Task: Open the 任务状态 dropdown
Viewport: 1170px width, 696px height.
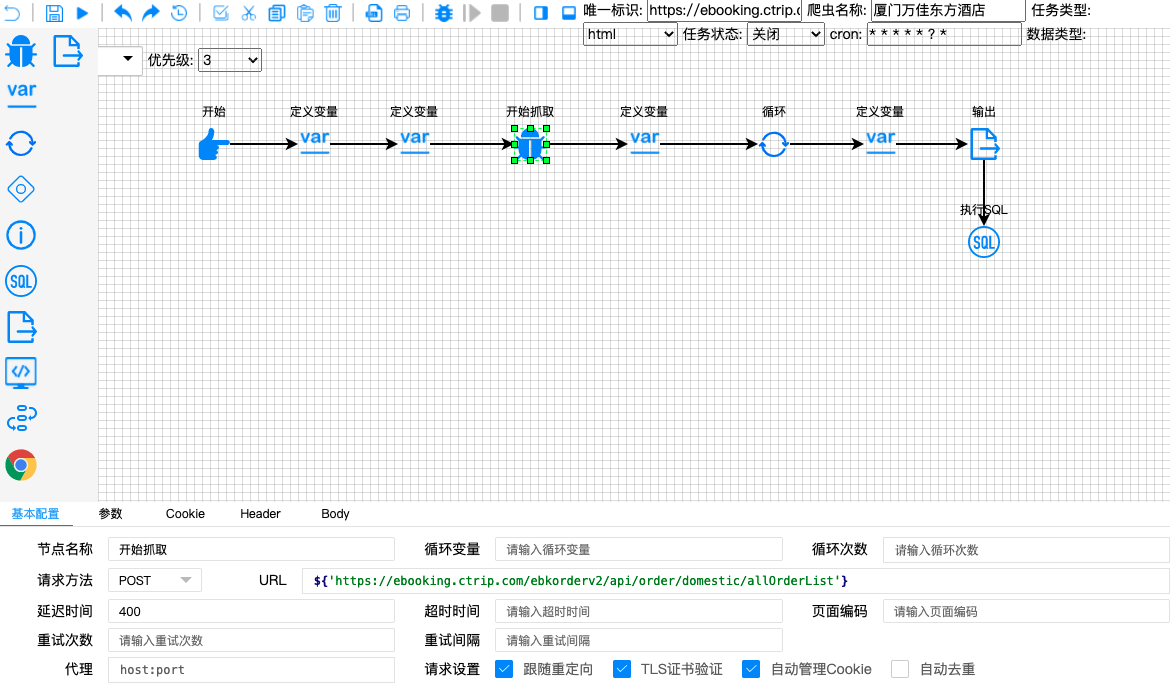Action: pyautogui.click(x=785, y=33)
